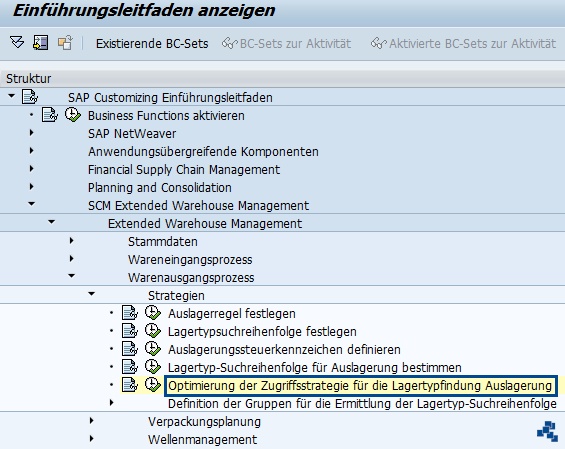Expand Anwendungsübergreifende Komponenten node
This screenshot has height=449, width=565.
coord(31,151)
